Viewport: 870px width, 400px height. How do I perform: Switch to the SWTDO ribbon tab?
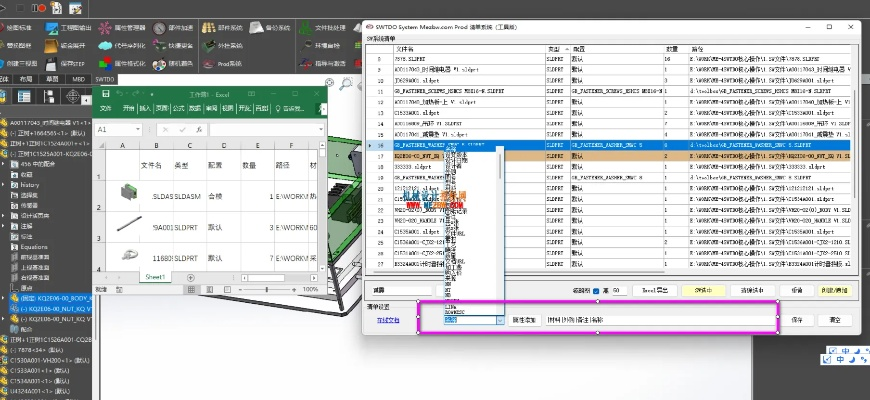click(105, 78)
